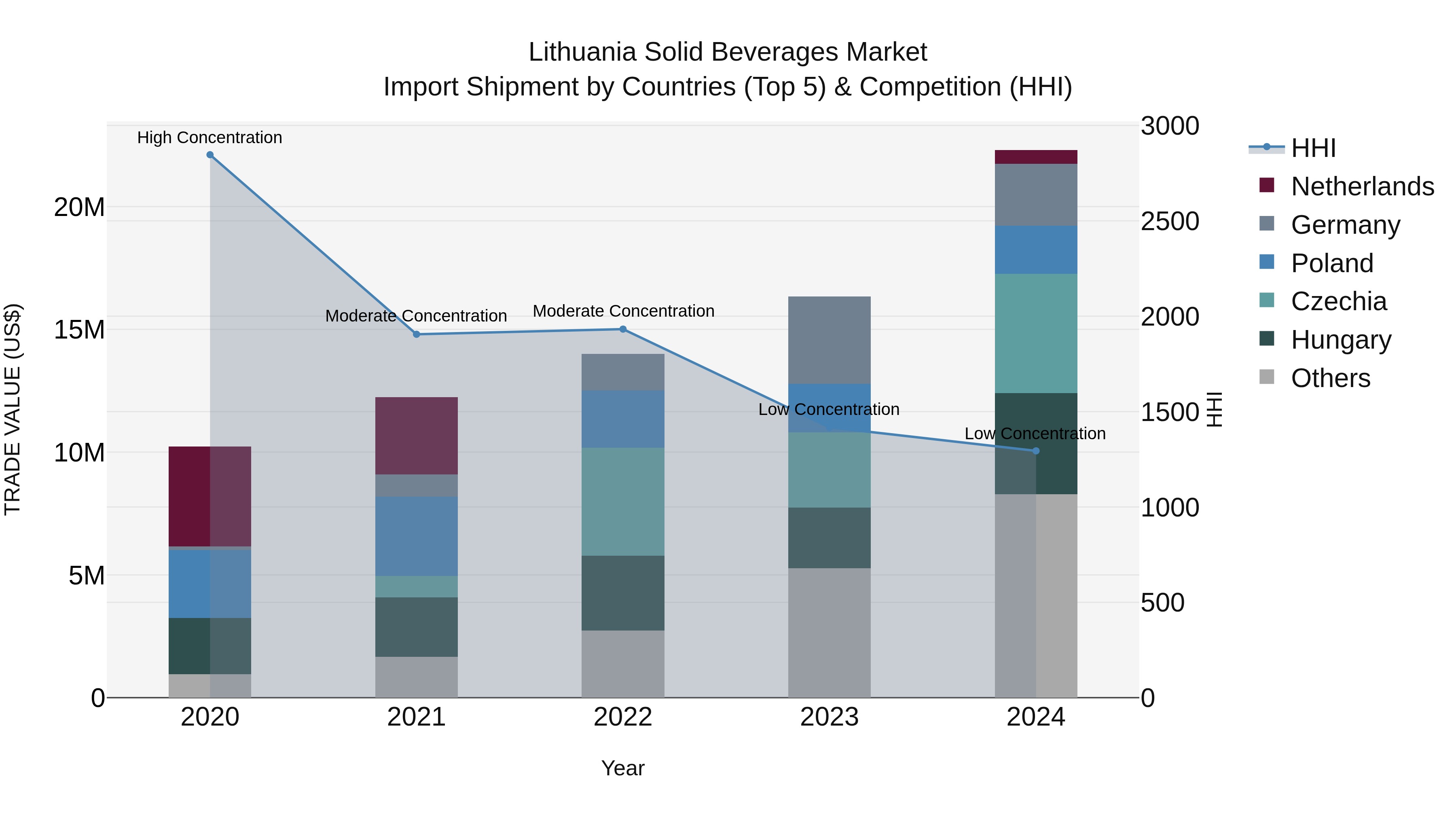This screenshot has width=1456, height=819.
Task: Click the Netherlands legend color swatch
Action: 1267,185
